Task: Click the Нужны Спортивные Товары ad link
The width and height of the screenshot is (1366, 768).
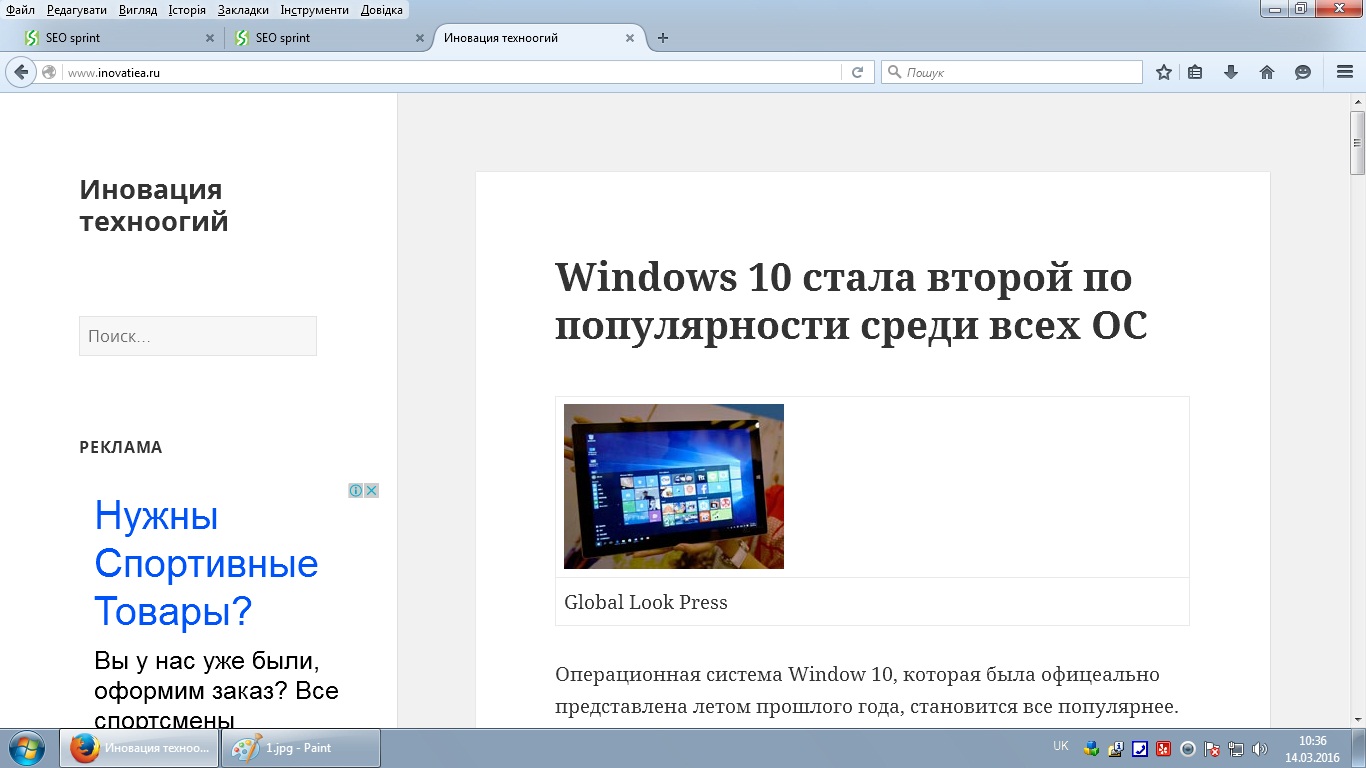Action: pos(206,563)
